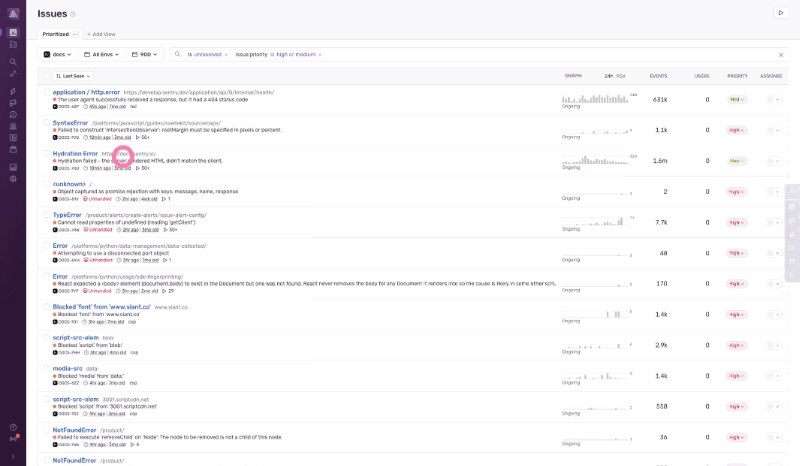Click the play icon button at top right
Image resolution: width=800 pixels, height=466 pixels.
point(781,13)
